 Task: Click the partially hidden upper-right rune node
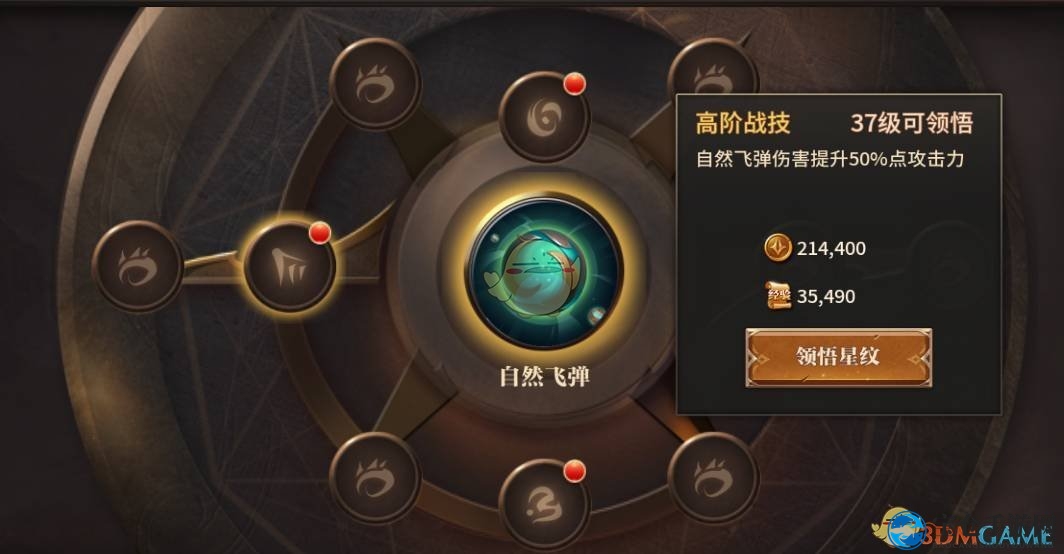click(x=712, y=68)
